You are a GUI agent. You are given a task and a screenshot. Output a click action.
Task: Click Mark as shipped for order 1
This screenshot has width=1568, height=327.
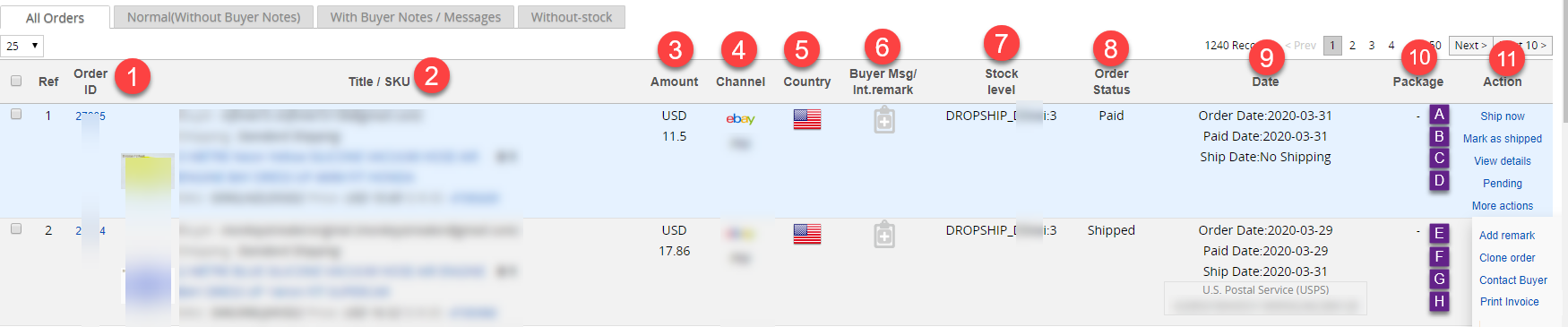click(x=1503, y=139)
